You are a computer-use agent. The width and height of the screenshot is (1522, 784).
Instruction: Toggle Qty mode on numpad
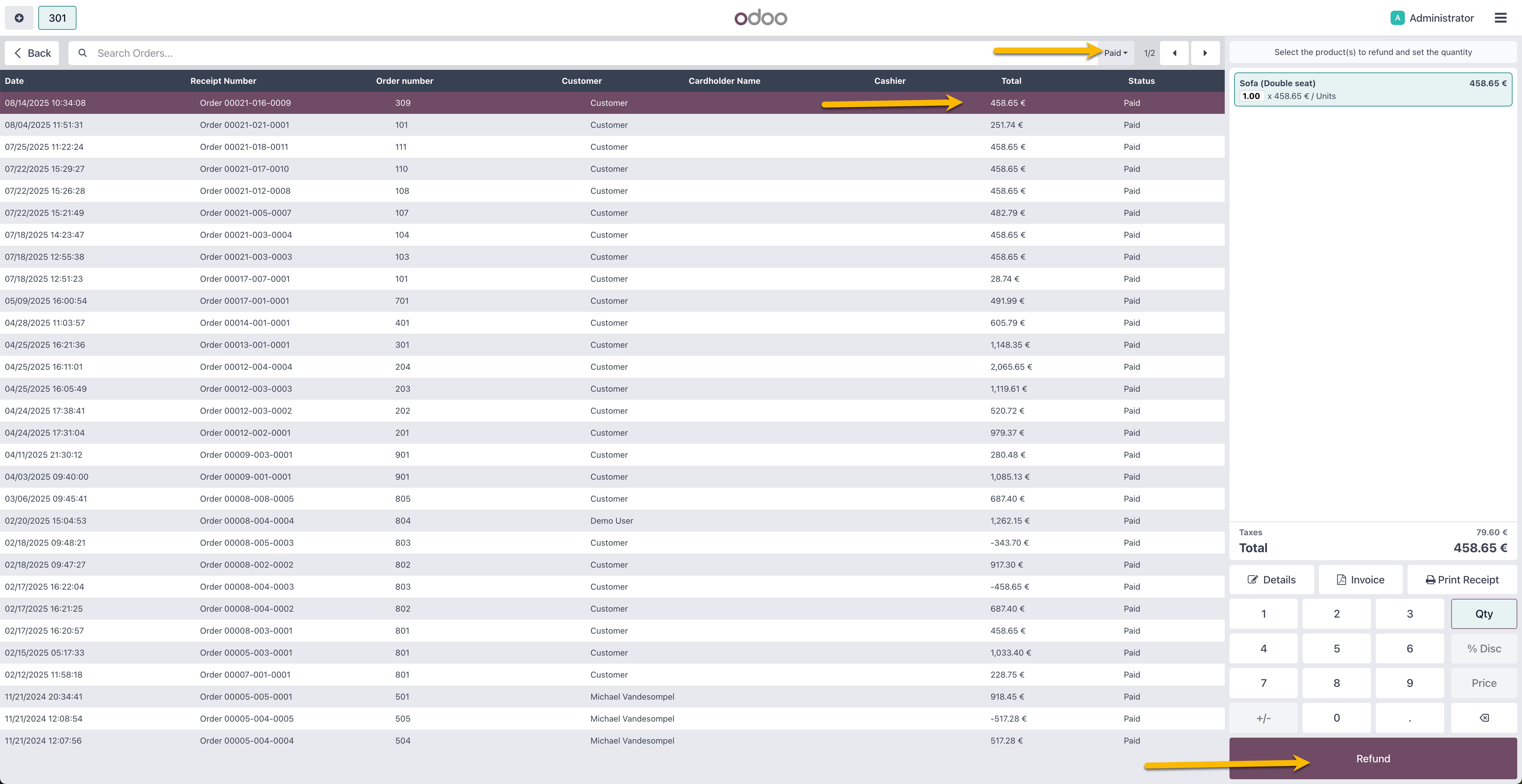click(1483, 614)
